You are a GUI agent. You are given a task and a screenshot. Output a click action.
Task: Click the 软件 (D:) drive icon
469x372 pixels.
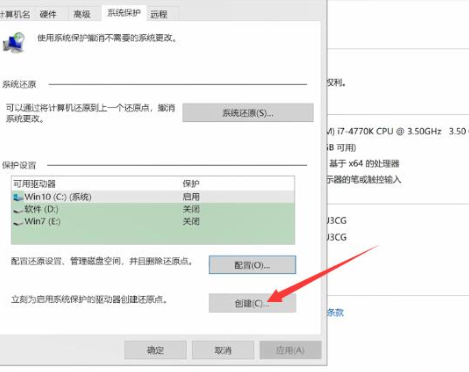tap(18, 210)
